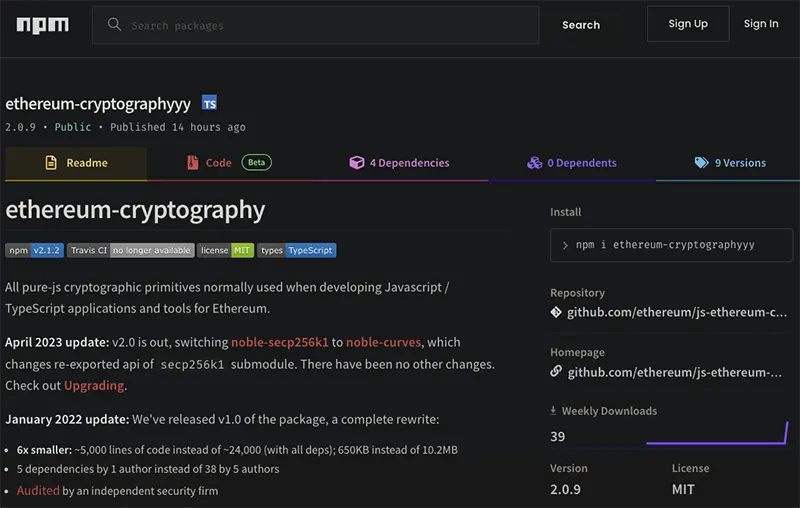
Task: Click the Homepage chain link icon
Action: coord(556,371)
